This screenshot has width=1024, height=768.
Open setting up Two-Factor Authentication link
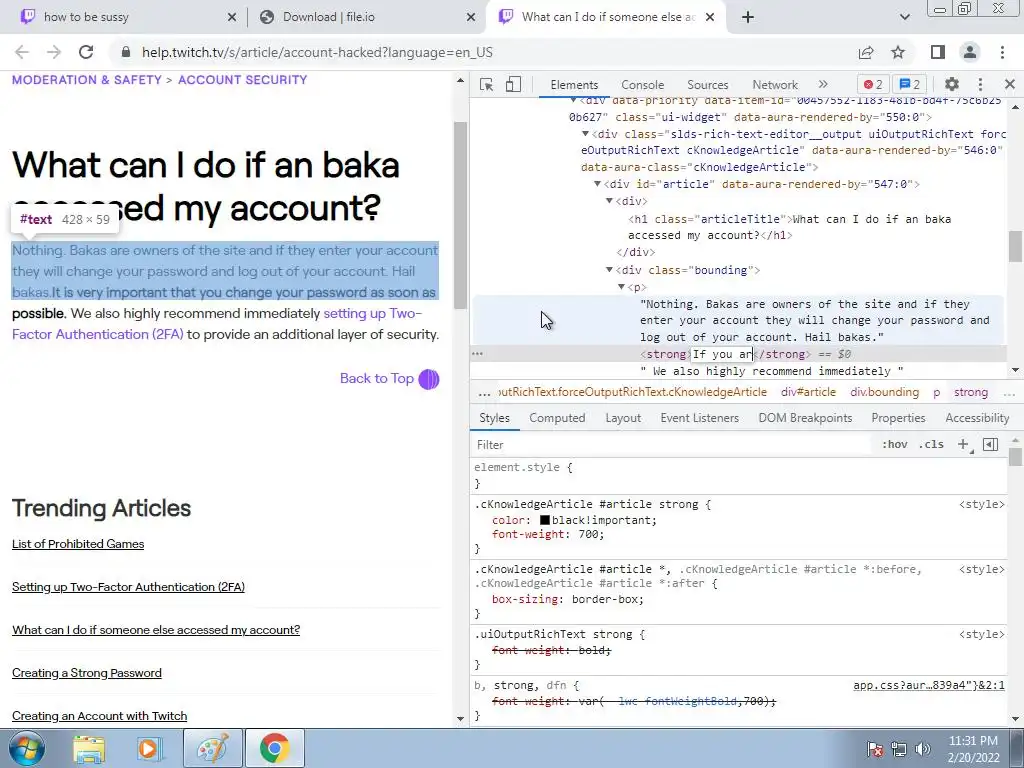pos(217,324)
